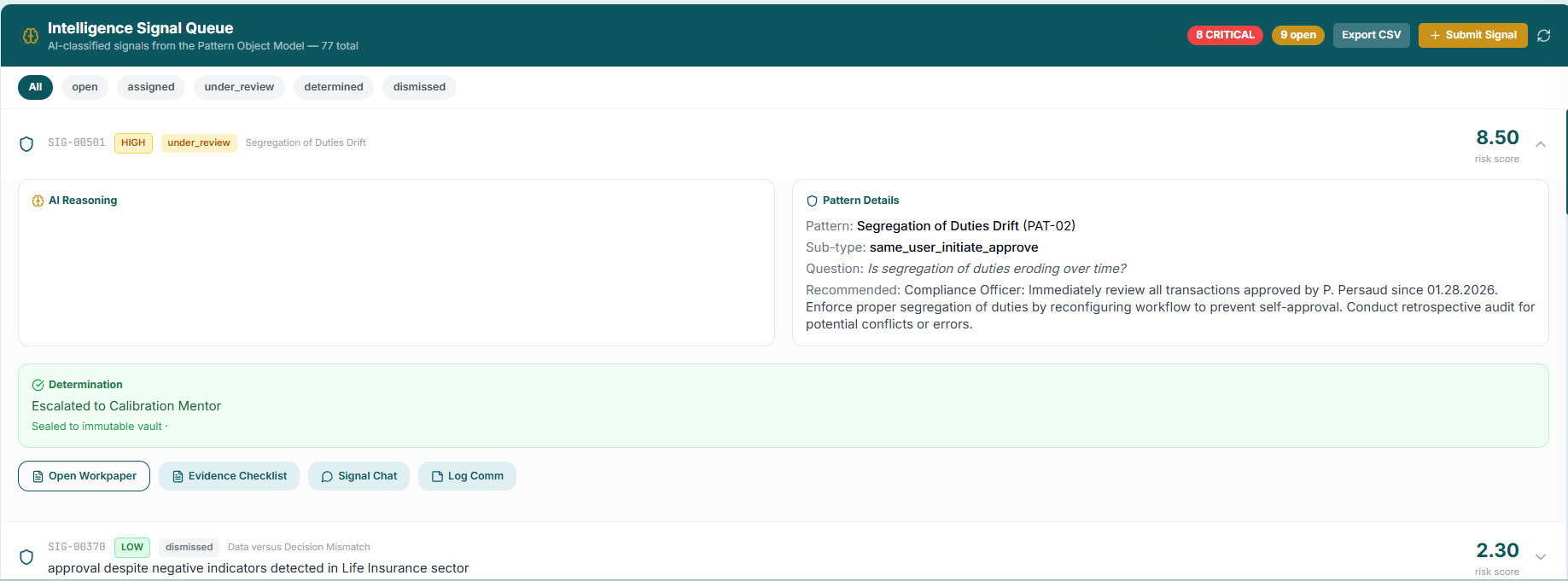This screenshot has height=581, width=1568.
Task: Click the 2.30 risk score
Action: 1497,550
